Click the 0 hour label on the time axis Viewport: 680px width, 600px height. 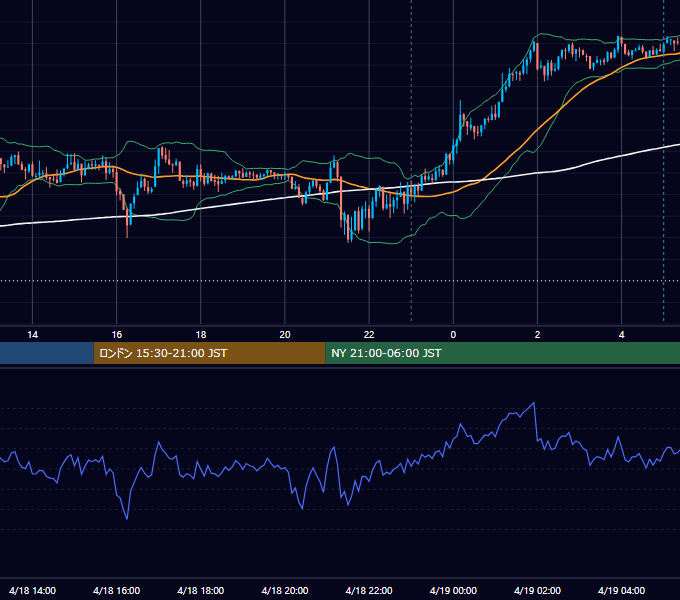[x=453, y=335]
